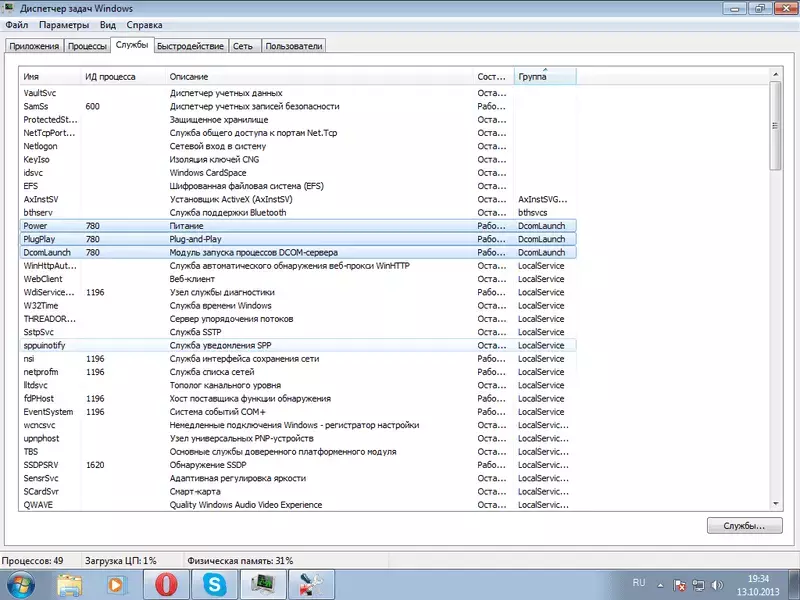Switch to the Быстродействие tab
Viewport: 800px width, 600px height.
click(190, 46)
